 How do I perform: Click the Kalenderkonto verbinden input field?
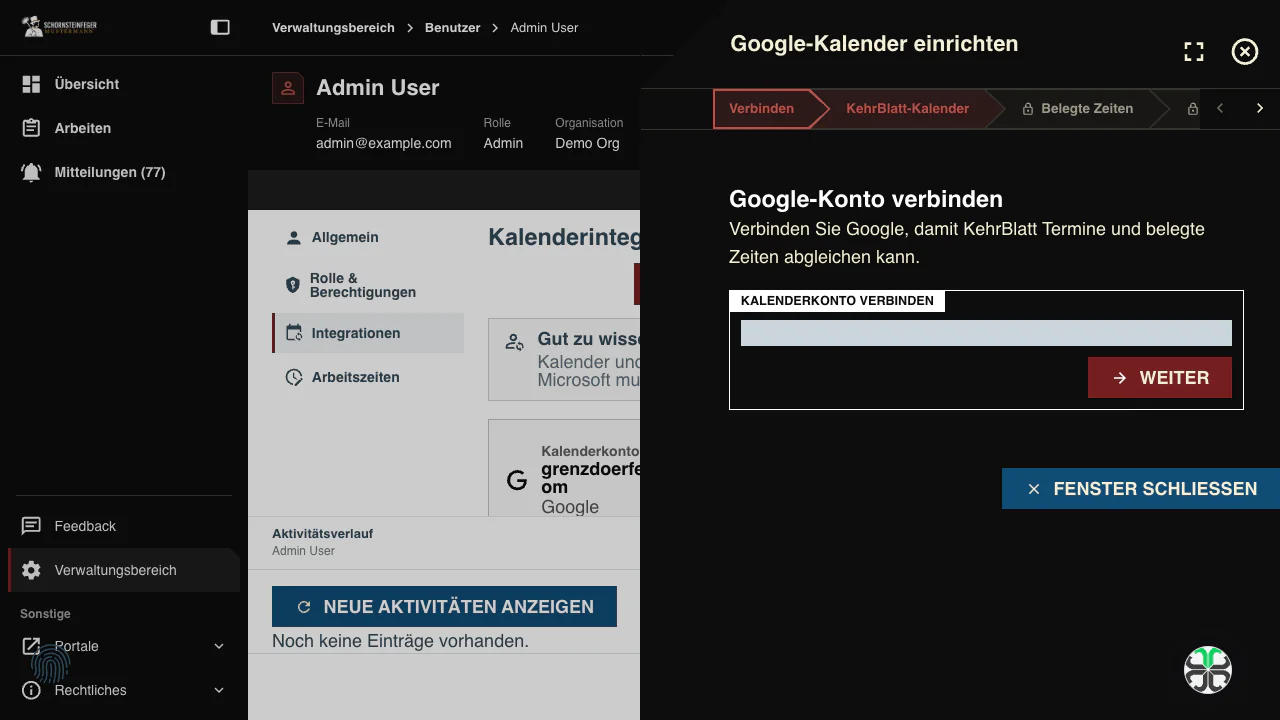(x=986, y=333)
